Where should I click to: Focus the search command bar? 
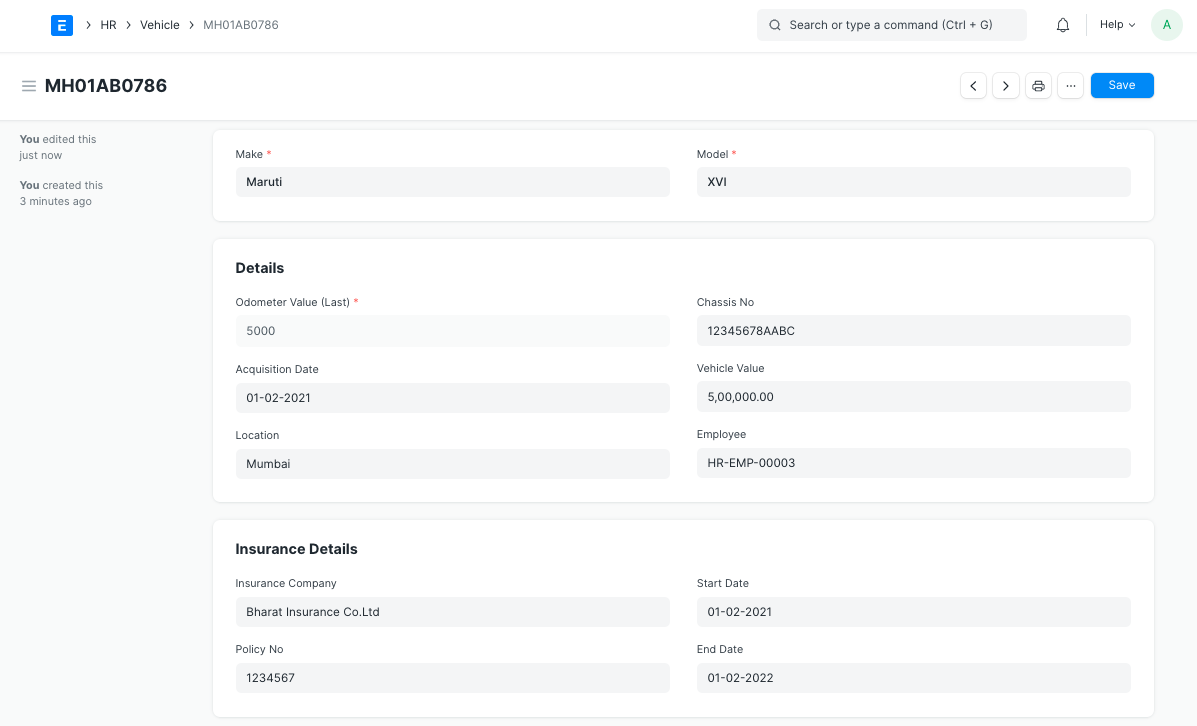[891, 25]
